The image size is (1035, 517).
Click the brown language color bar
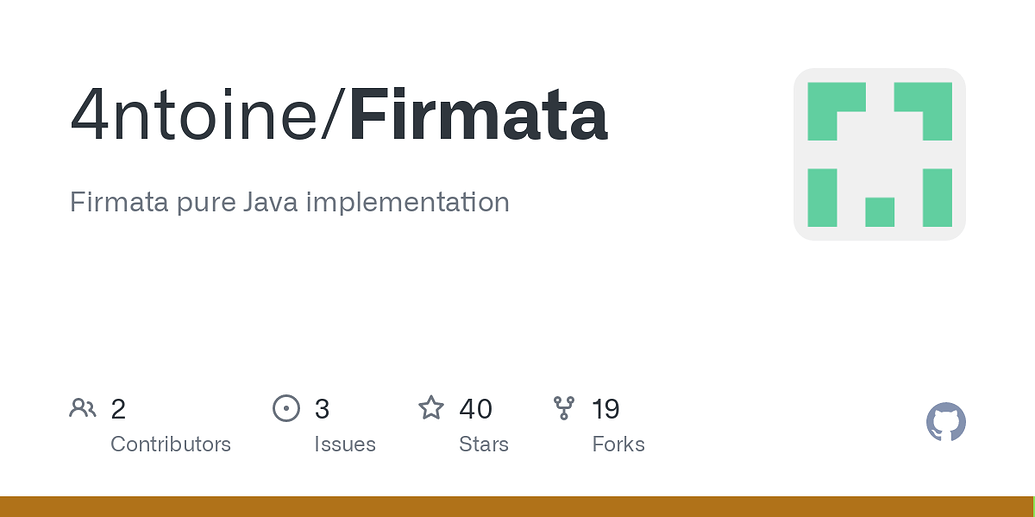tap(517, 506)
